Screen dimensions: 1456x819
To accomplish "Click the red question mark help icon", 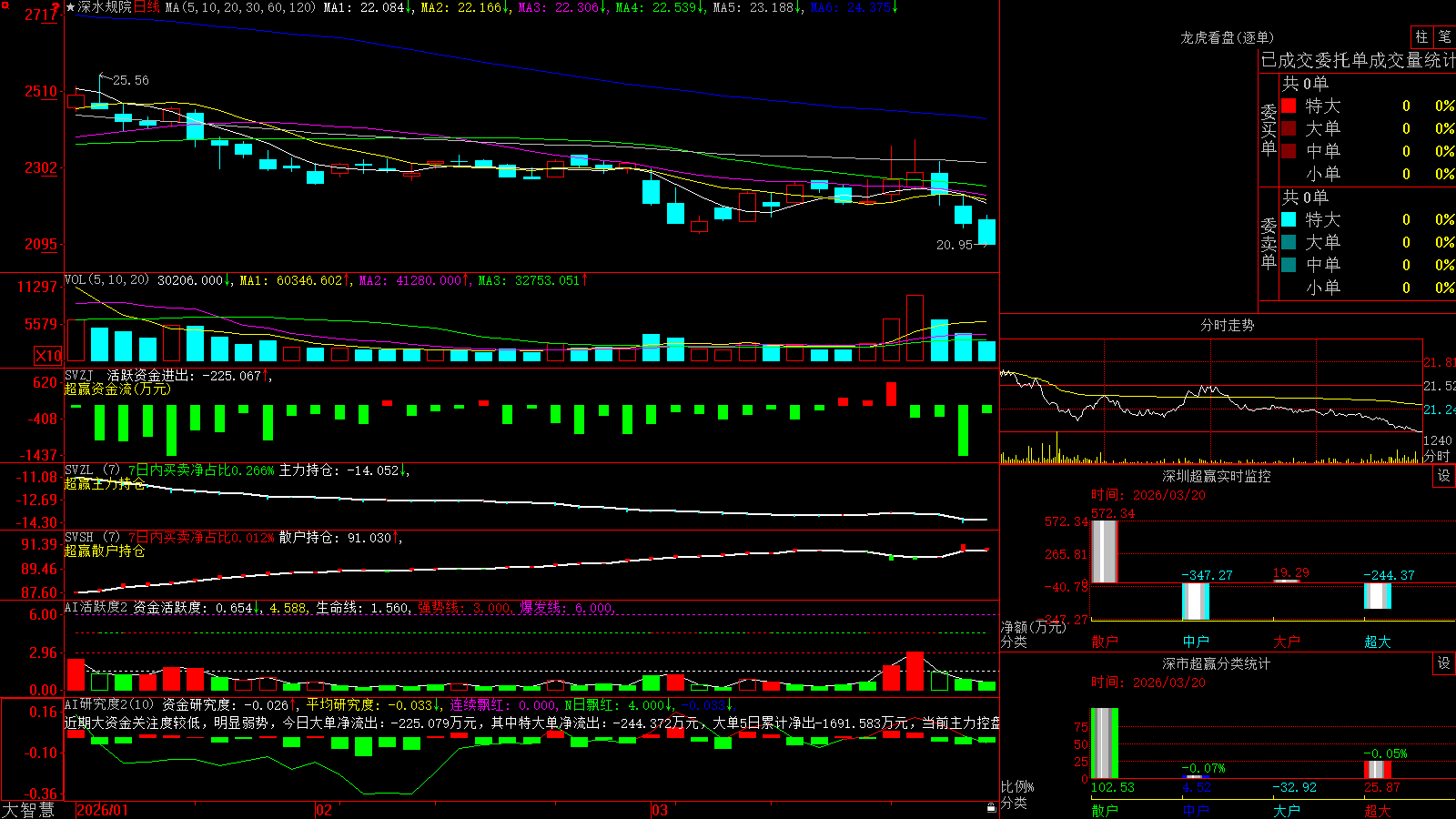I will [x=56, y=7].
